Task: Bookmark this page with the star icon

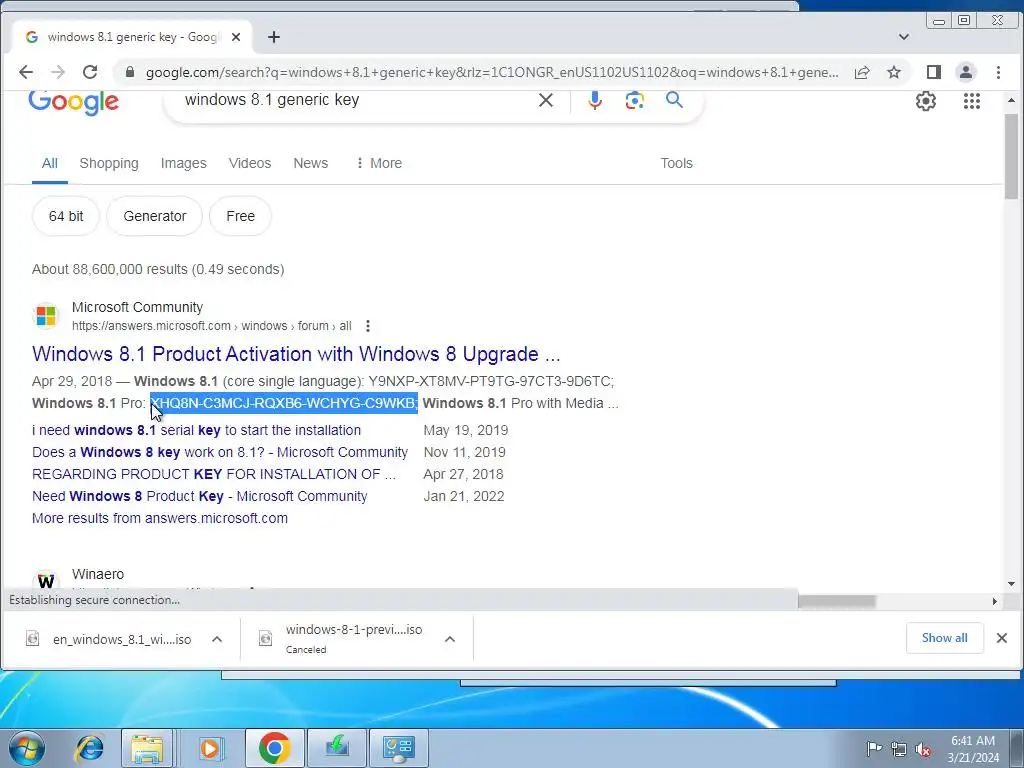Action: pyautogui.click(x=894, y=72)
